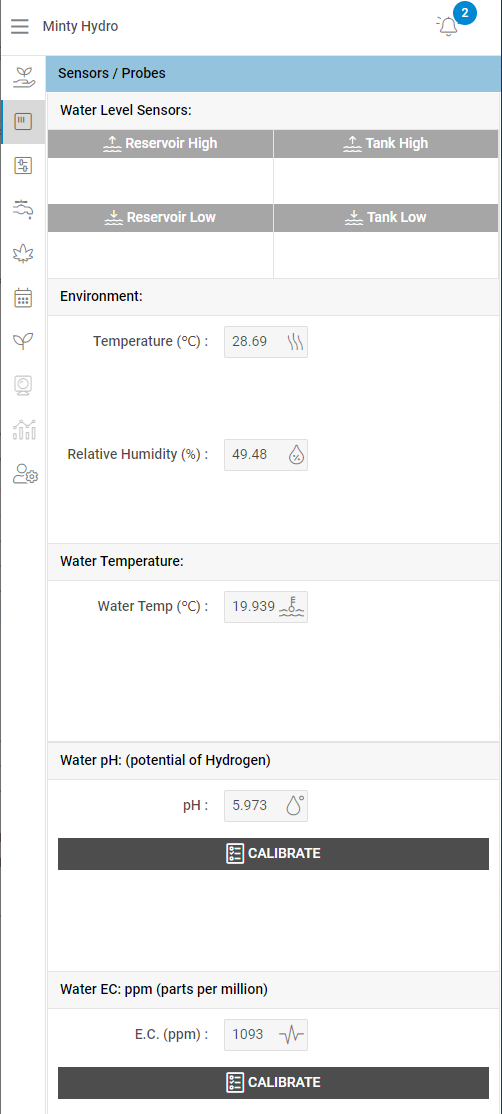The image size is (502, 1114).
Task: Click the E.C. CALIBRATE button
Action: (x=273, y=1083)
